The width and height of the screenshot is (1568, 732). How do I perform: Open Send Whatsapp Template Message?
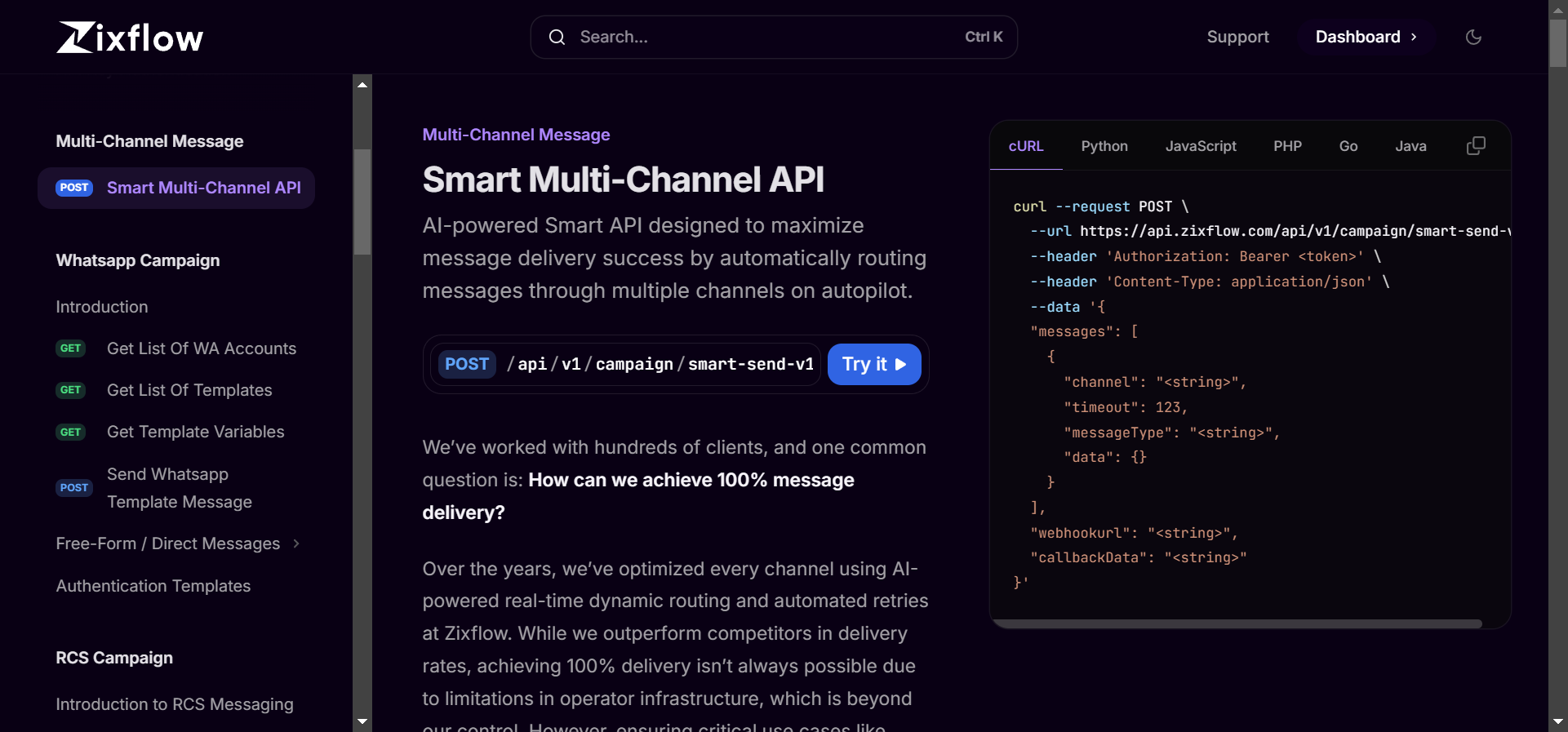click(180, 488)
